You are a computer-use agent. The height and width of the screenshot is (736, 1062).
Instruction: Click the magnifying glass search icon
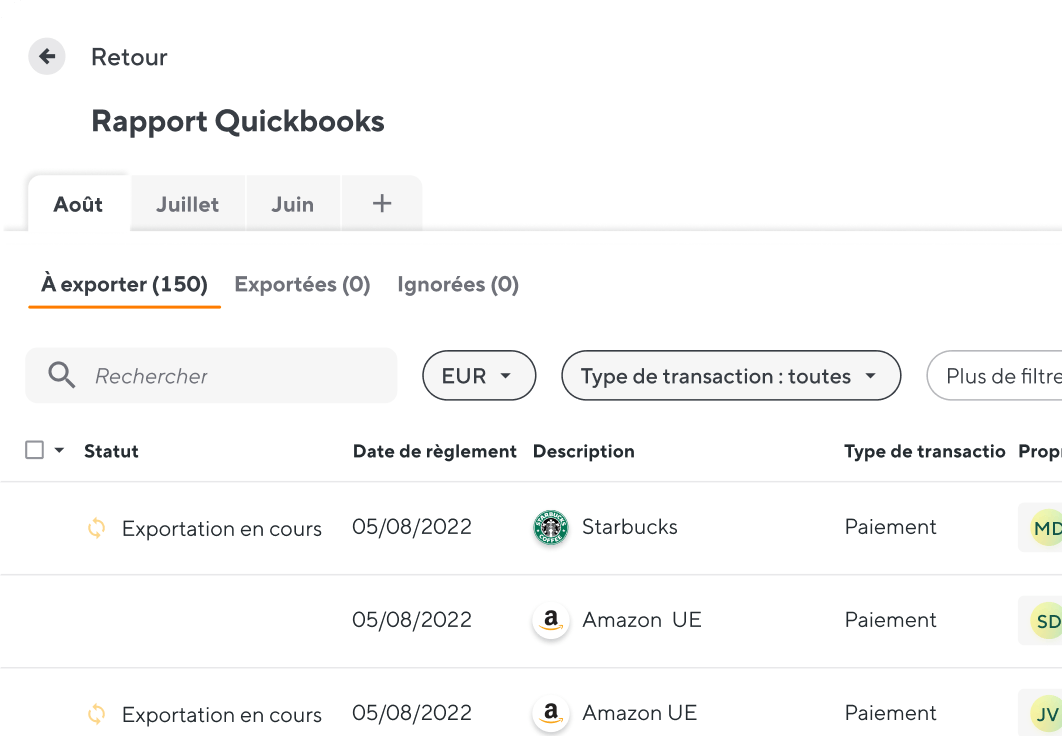tap(62, 375)
